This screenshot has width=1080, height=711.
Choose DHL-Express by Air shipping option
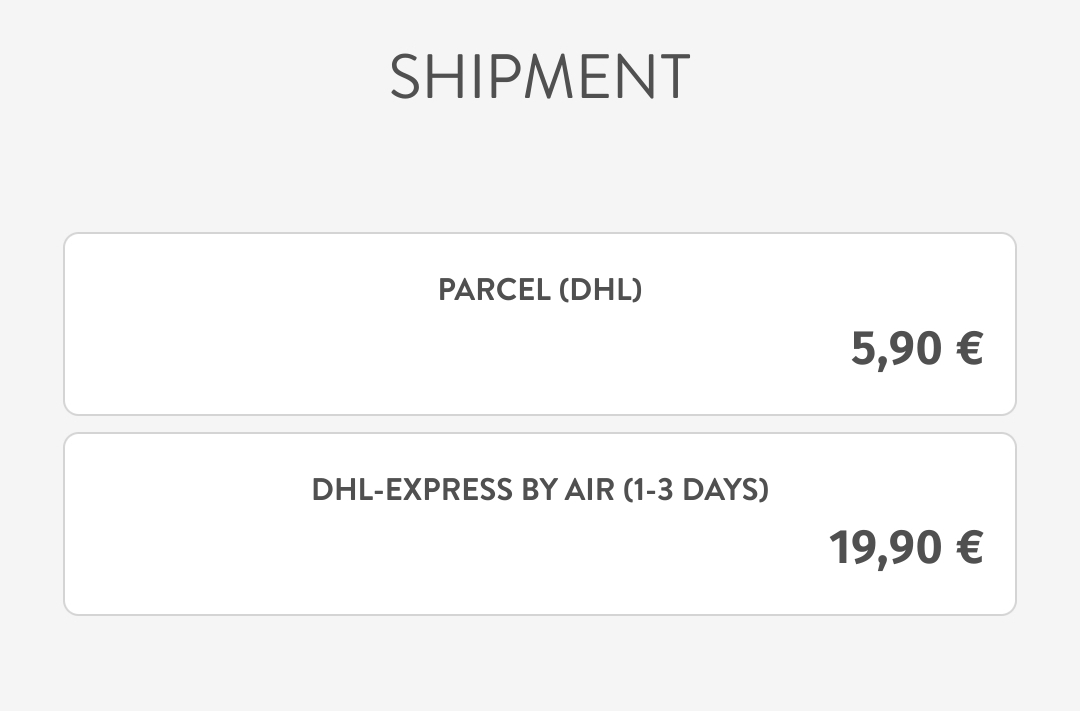coord(540,524)
